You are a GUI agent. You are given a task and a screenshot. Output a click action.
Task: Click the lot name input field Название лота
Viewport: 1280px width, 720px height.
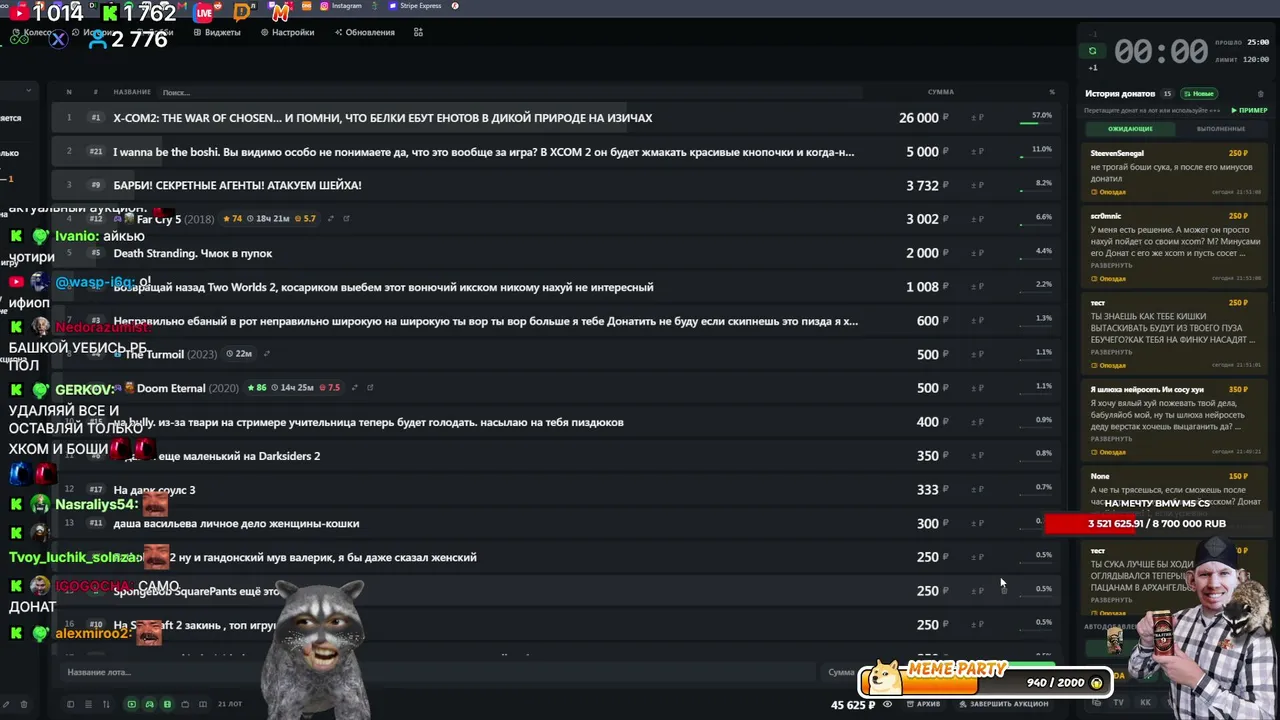tap(440, 672)
